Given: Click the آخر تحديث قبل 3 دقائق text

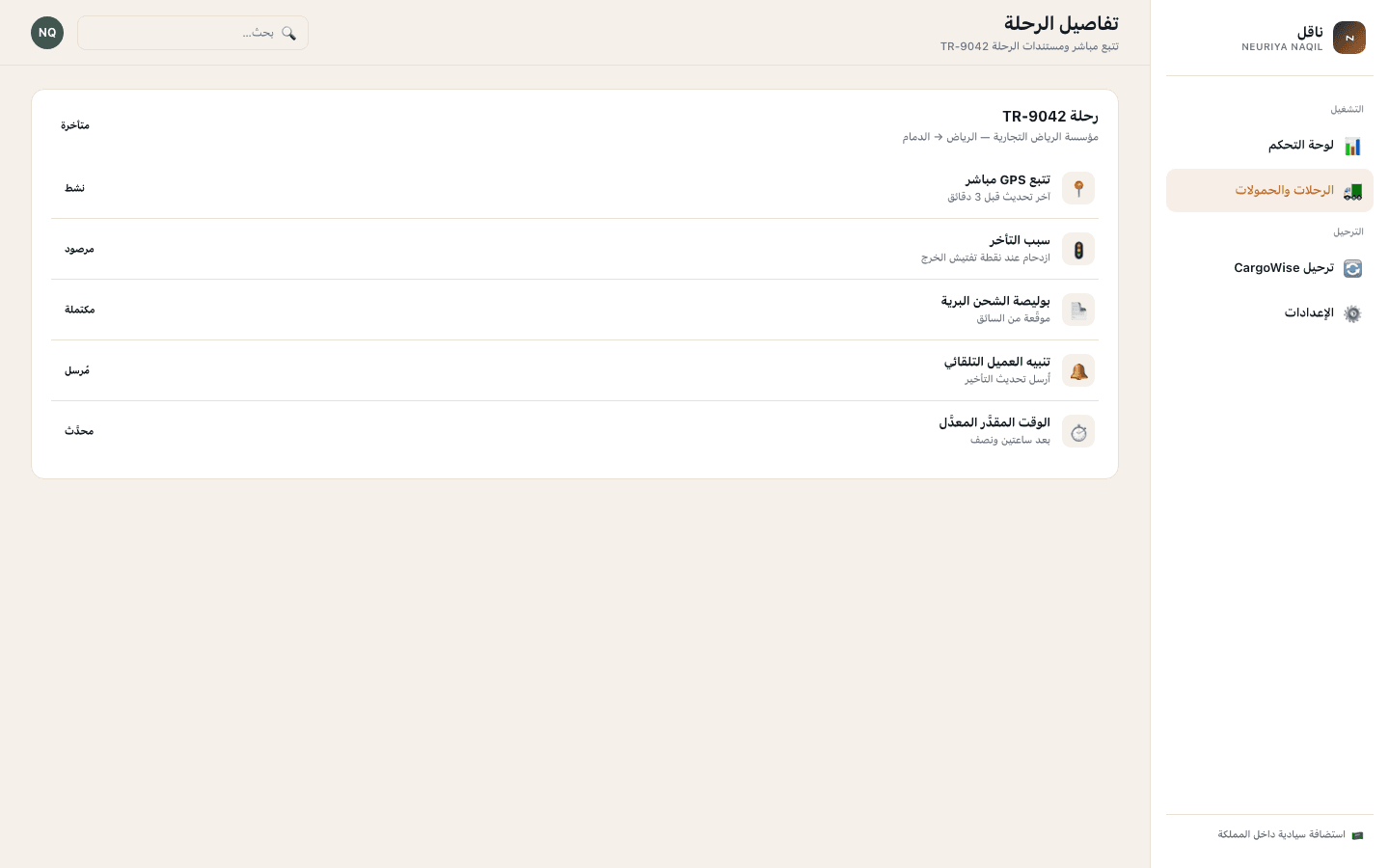Looking at the screenshot, I should tap(998, 197).
